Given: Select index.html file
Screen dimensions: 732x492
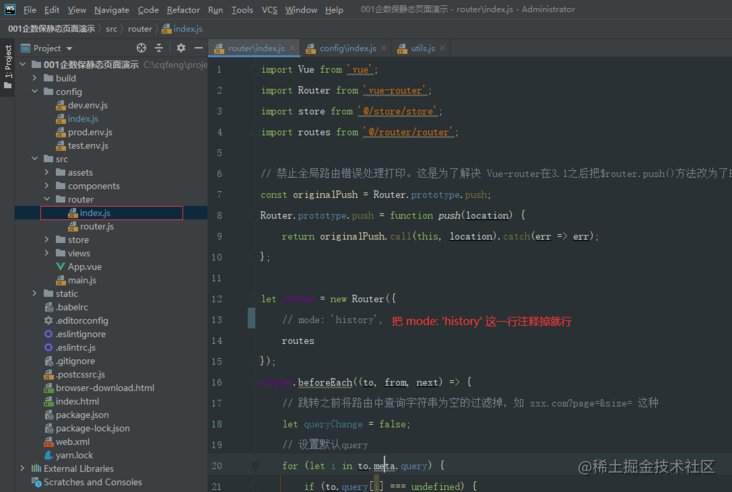Looking at the screenshot, I should pyautogui.click(x=71, y=401).
